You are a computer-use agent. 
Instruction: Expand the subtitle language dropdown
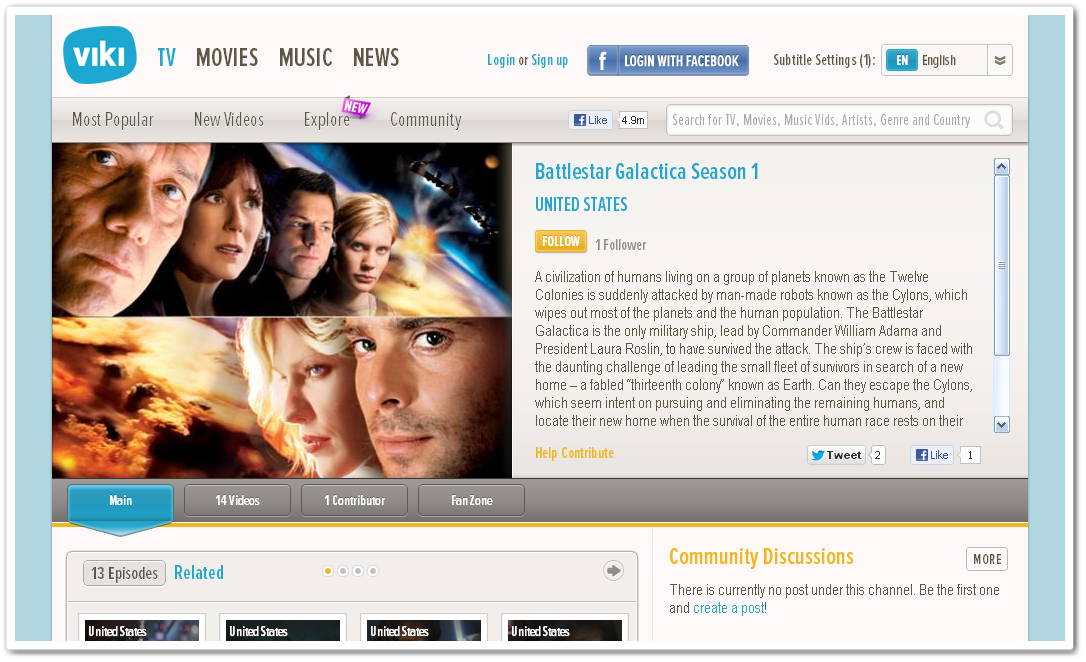[999, 60]
